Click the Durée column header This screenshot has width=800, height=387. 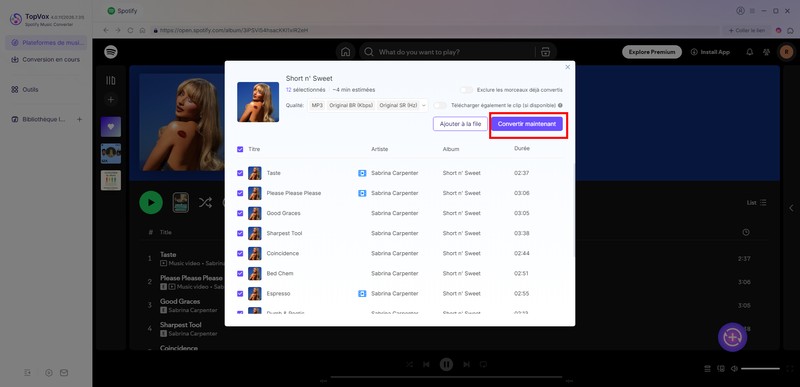pyautogui.click(x=522, y=148)
